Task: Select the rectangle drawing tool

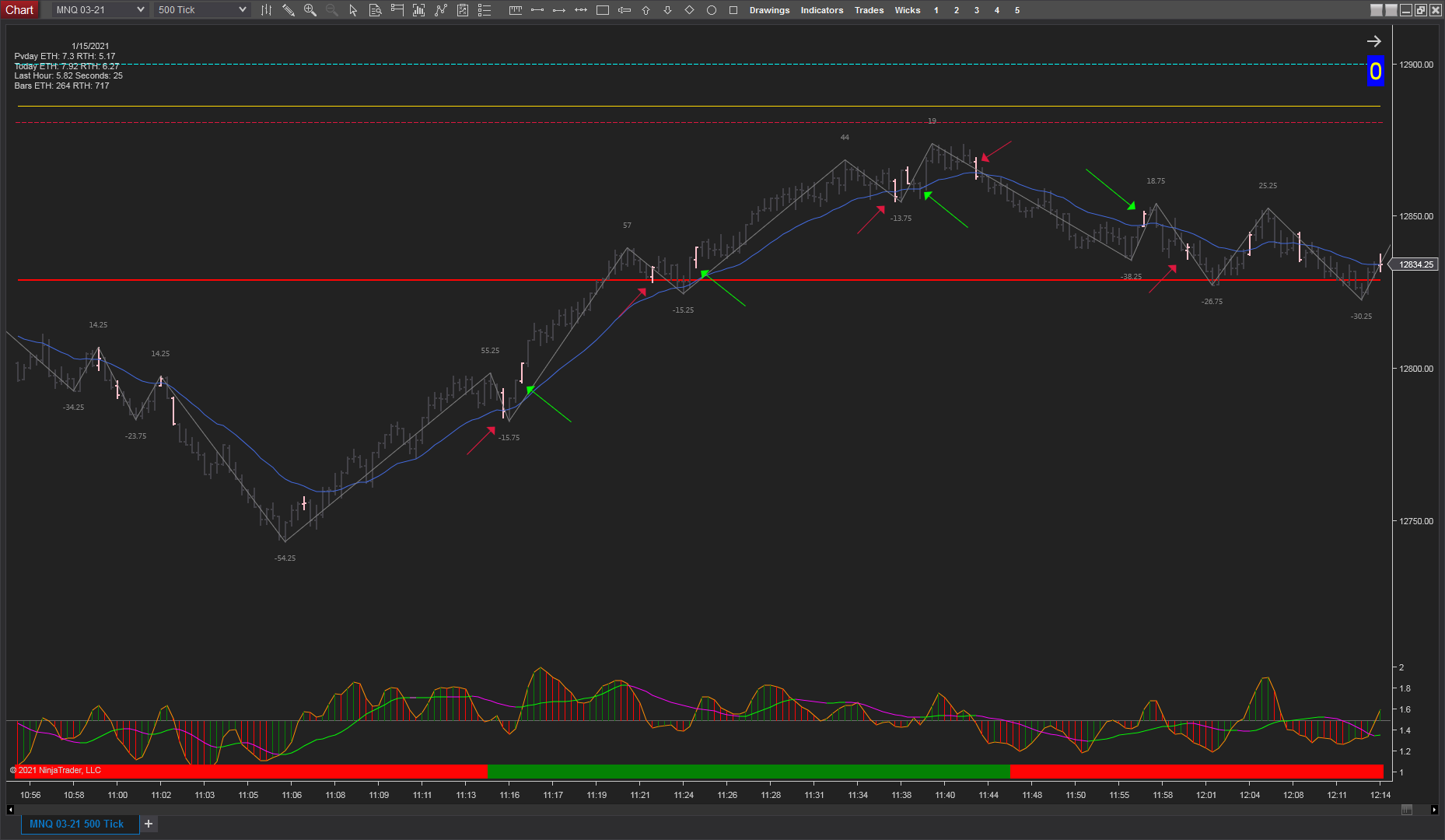Action: pyautogui.click(x=602, y=10)
